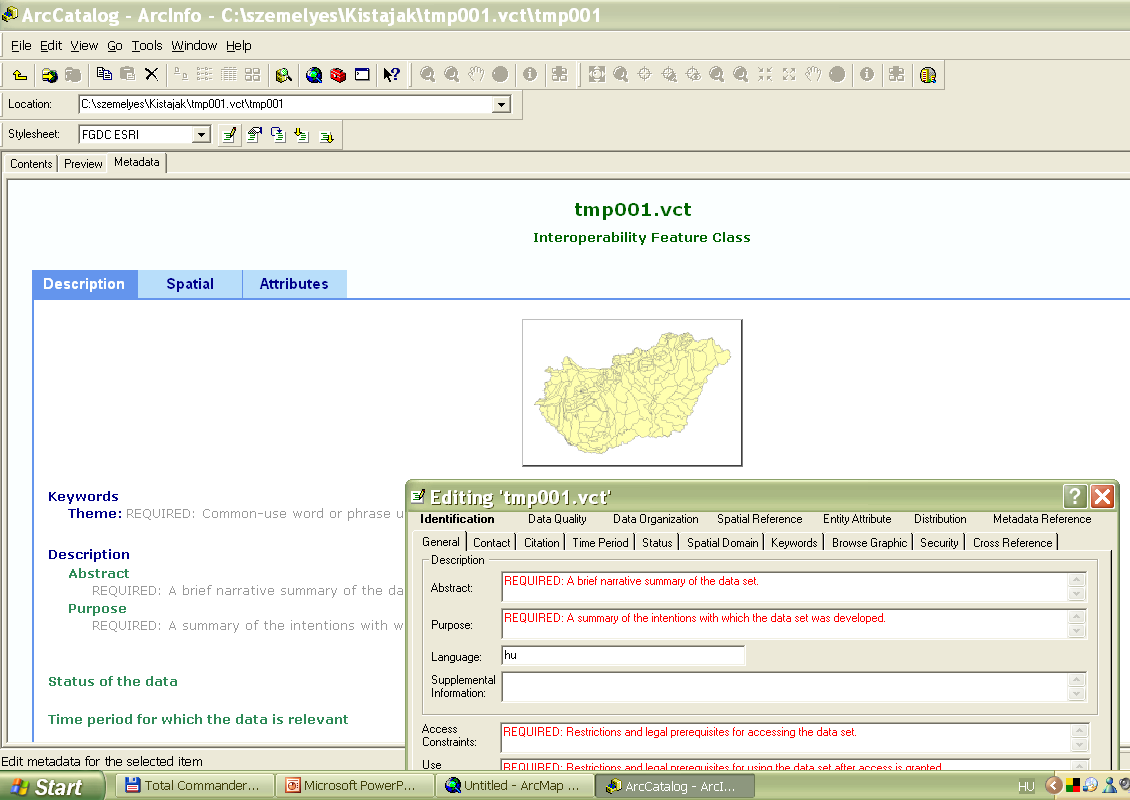Launch ArcMap via the globe icon
Screen dimensions: 1130x800
(x=313, y=74)
